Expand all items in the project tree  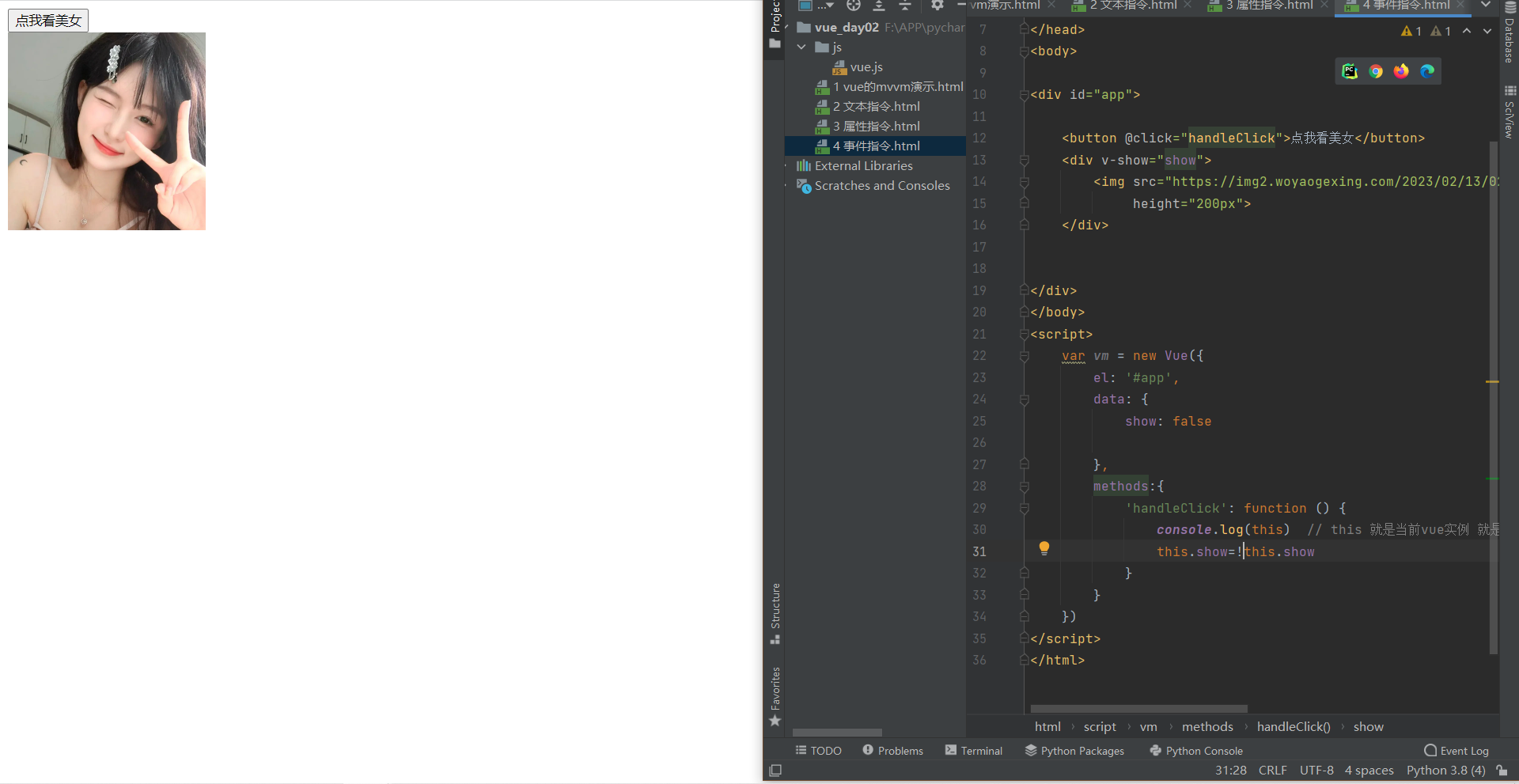coord(879,6)
